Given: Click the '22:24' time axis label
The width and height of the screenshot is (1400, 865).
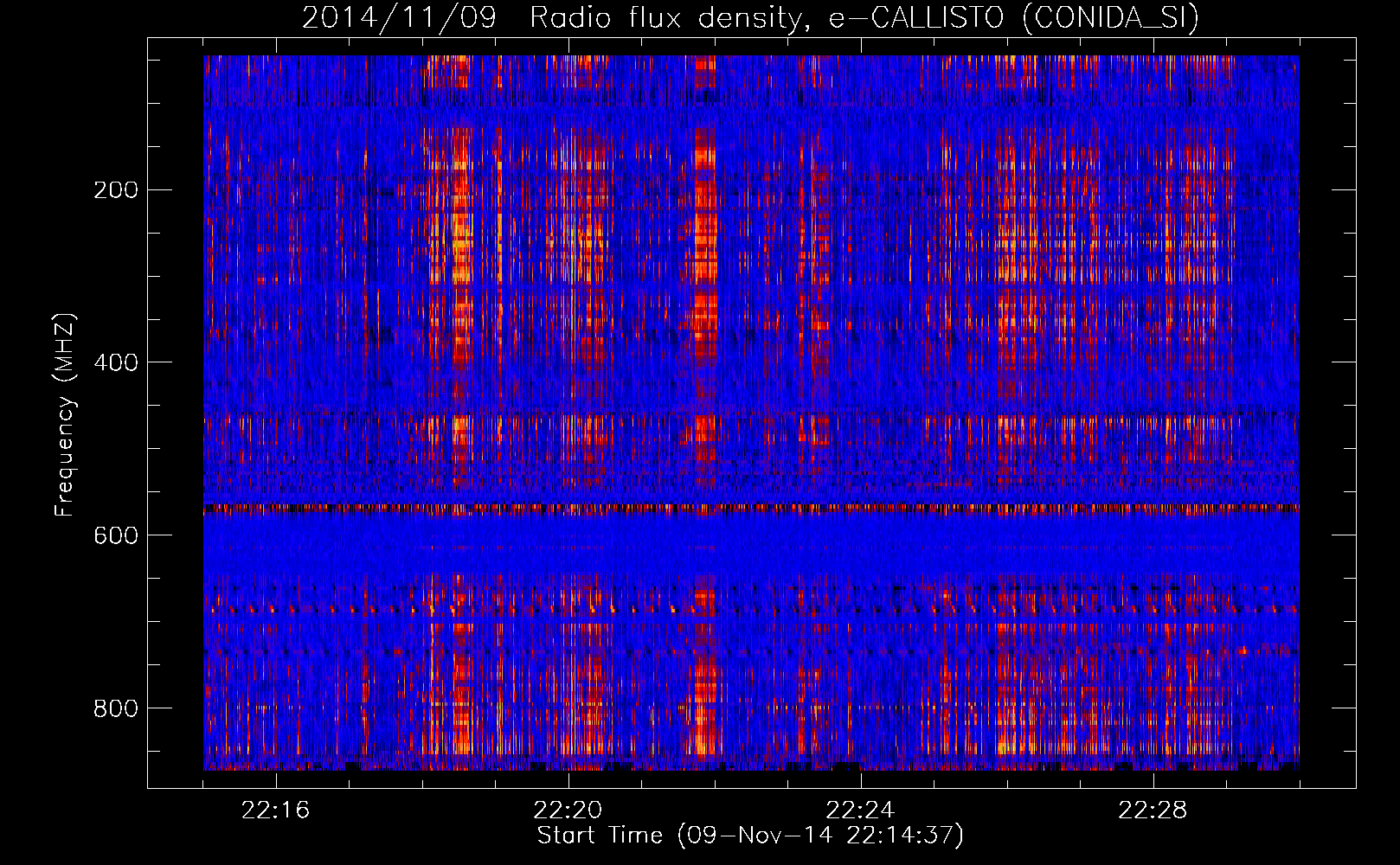Looking at the screenshot, I should click(860, 811).
